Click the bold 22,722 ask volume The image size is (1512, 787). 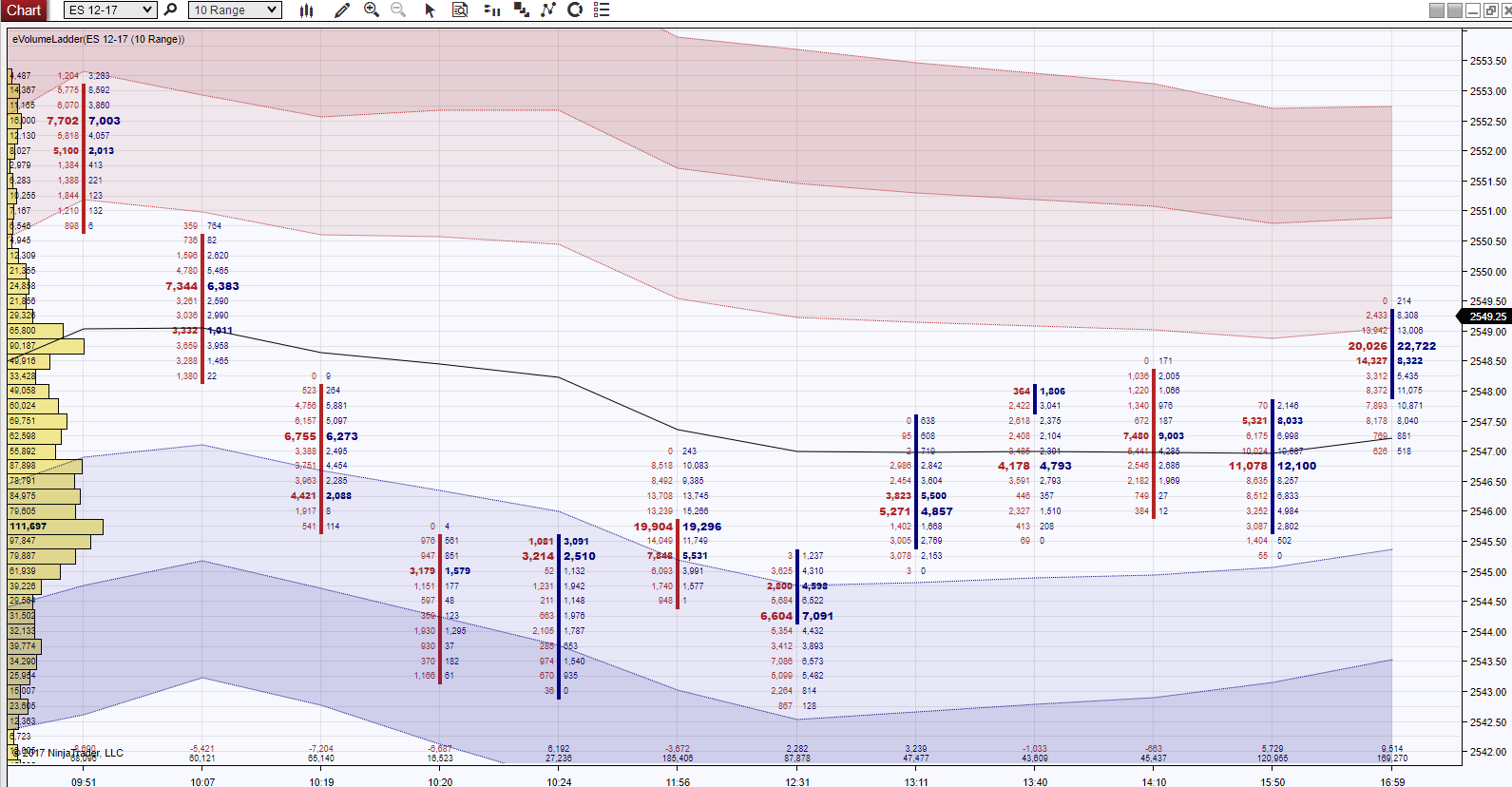point(1416,346)
